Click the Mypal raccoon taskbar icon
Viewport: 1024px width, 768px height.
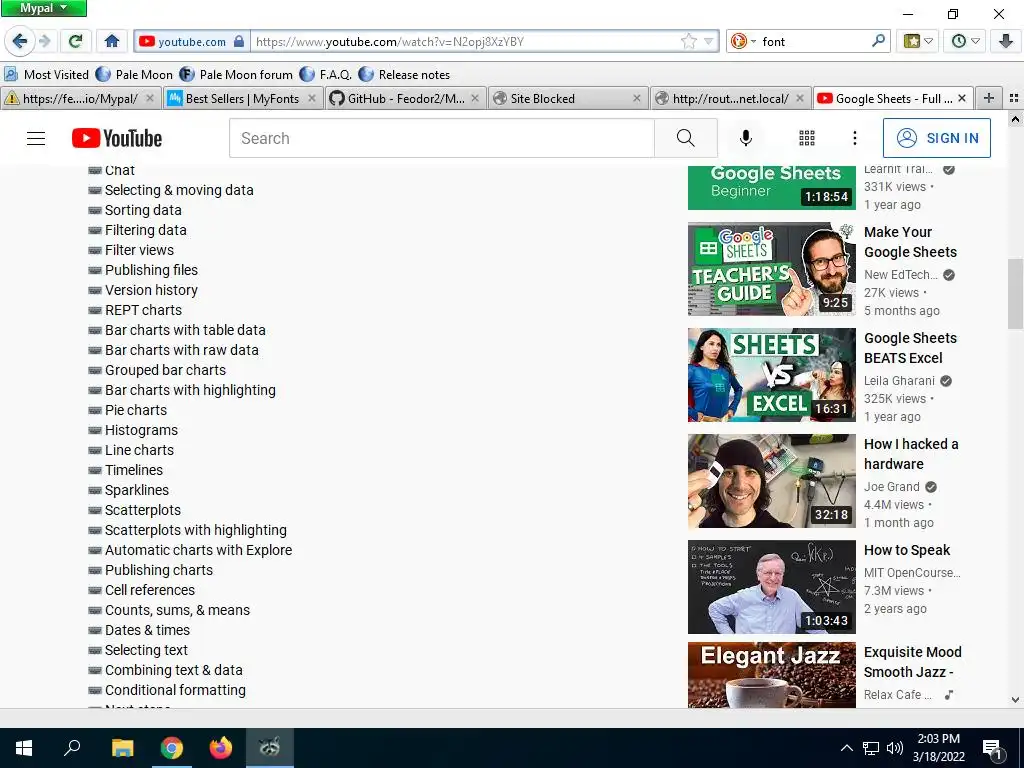tap(270, 748)
